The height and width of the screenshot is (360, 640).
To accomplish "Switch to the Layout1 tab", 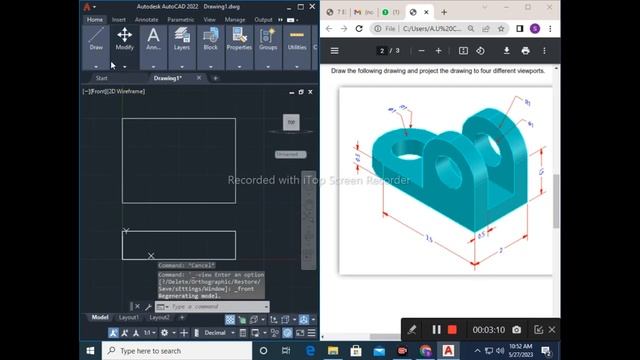I will coord(129,317).
